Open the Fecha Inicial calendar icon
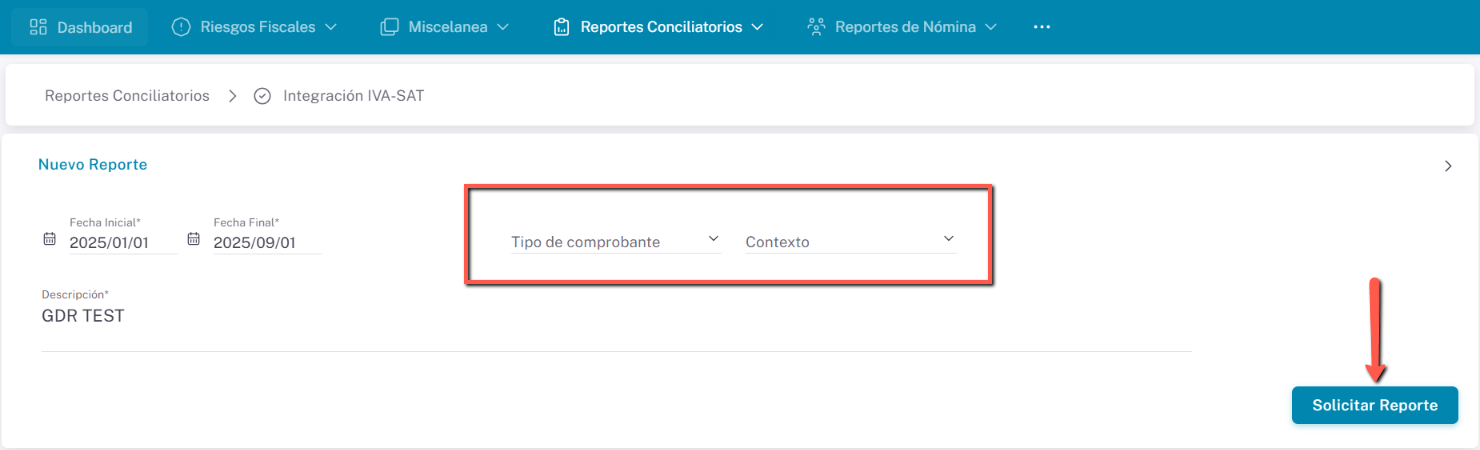This screenshot has width=1480, height=450. coord(49,239)
